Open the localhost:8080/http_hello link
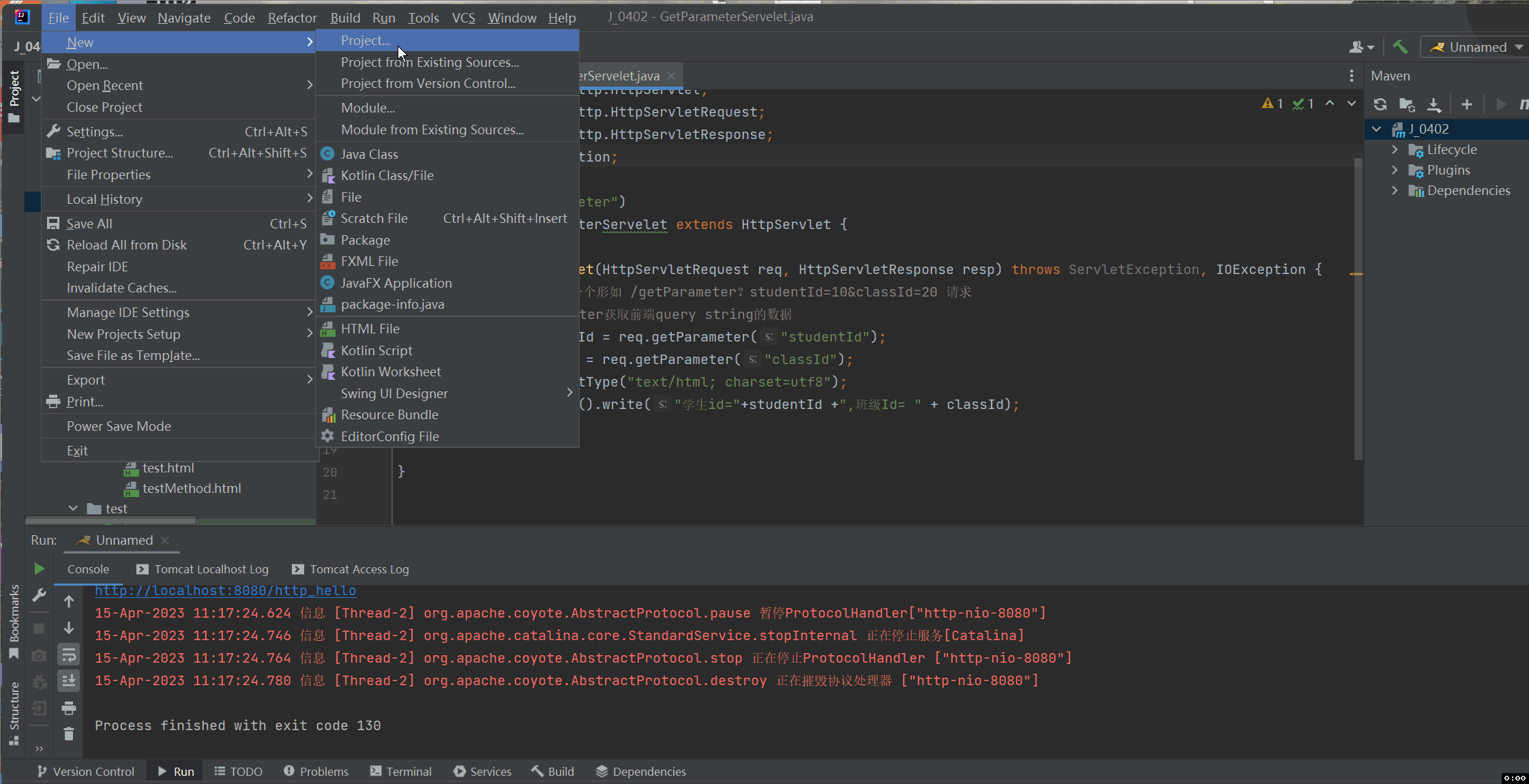Image resolution: width=1529 pixels, height=784 pixels. [x=225, y=591]
